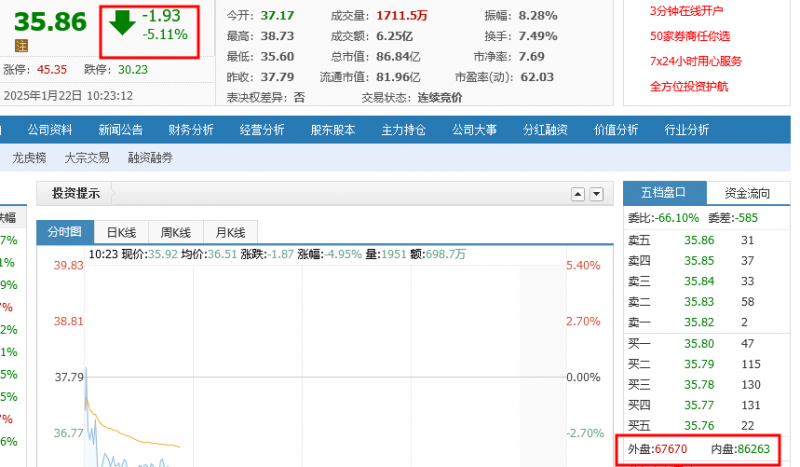Click the 总市值 value 86.84亿
Image resolution: width=800 pixels, height=467 pixels.
398,56
